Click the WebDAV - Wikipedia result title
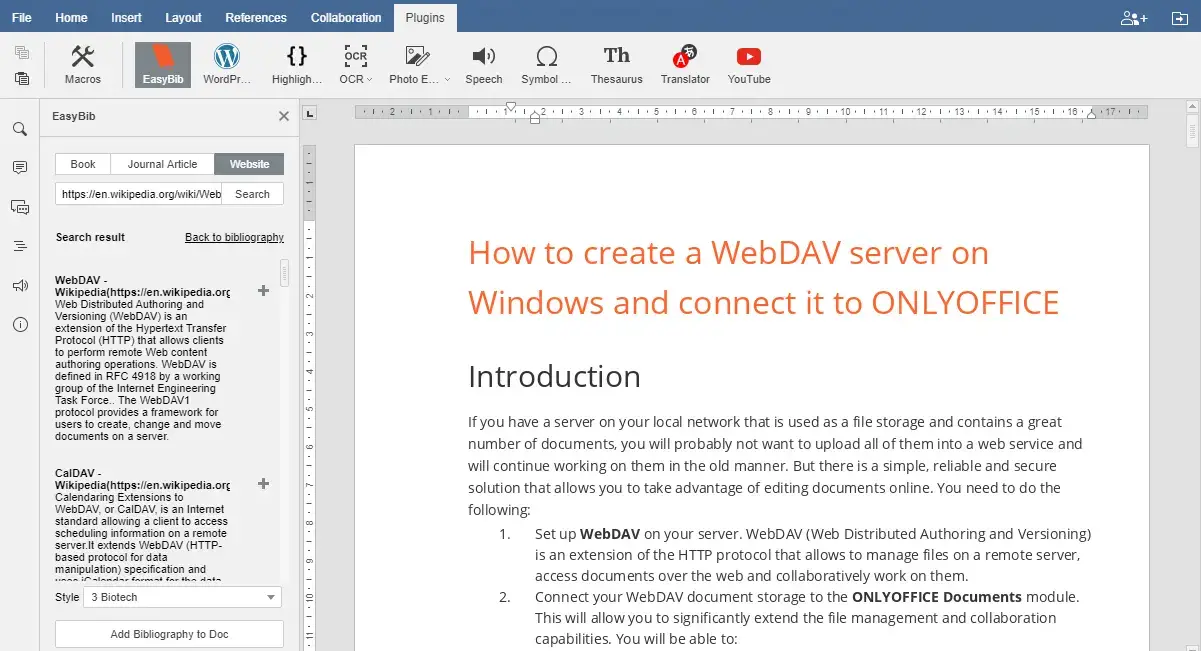Viewport: 1201px width, 651px height. 143,286
